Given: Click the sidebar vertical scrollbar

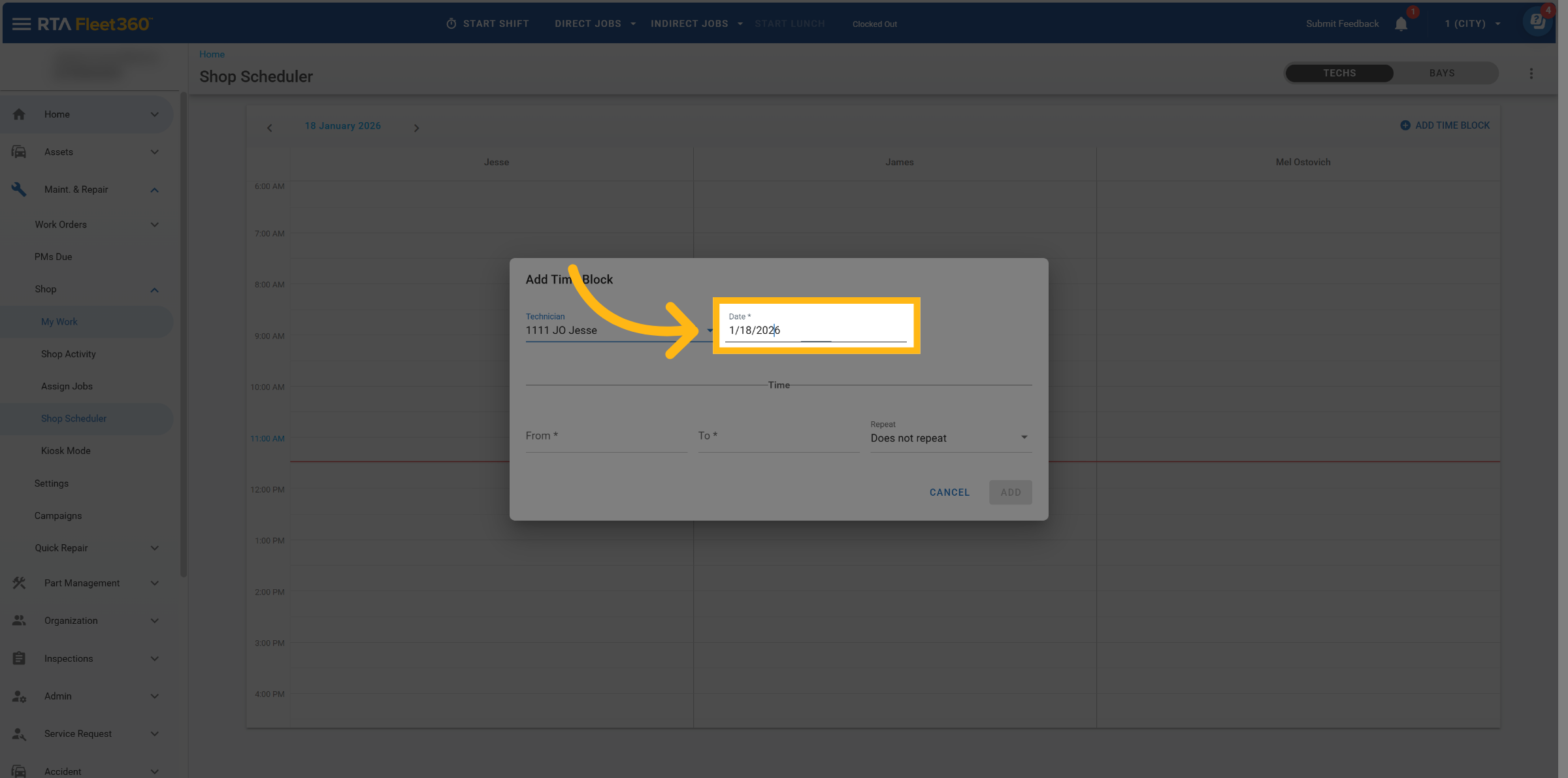Looking at the screenshot, I should pos(184,333).
